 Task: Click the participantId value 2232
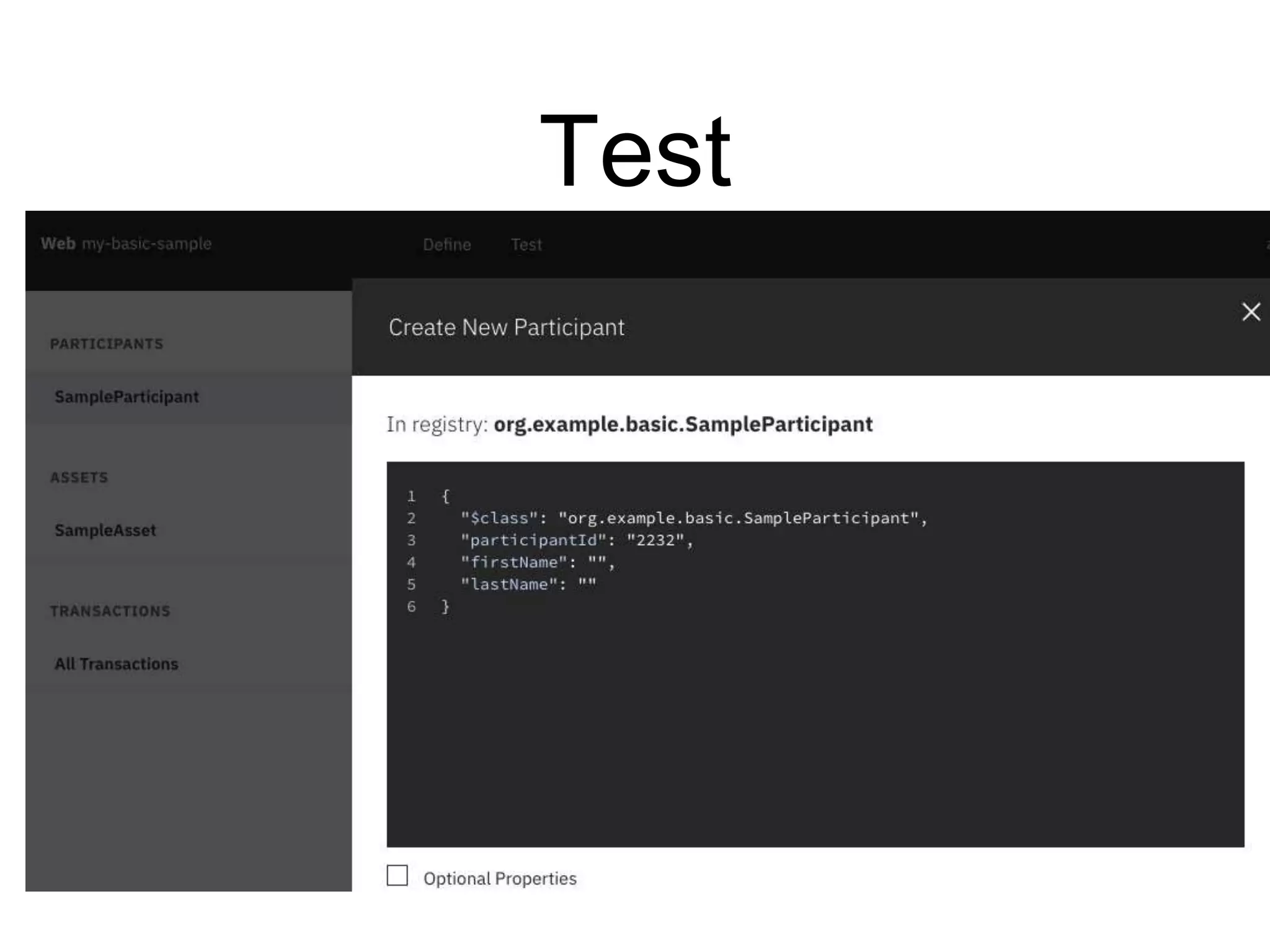(655, 540)
